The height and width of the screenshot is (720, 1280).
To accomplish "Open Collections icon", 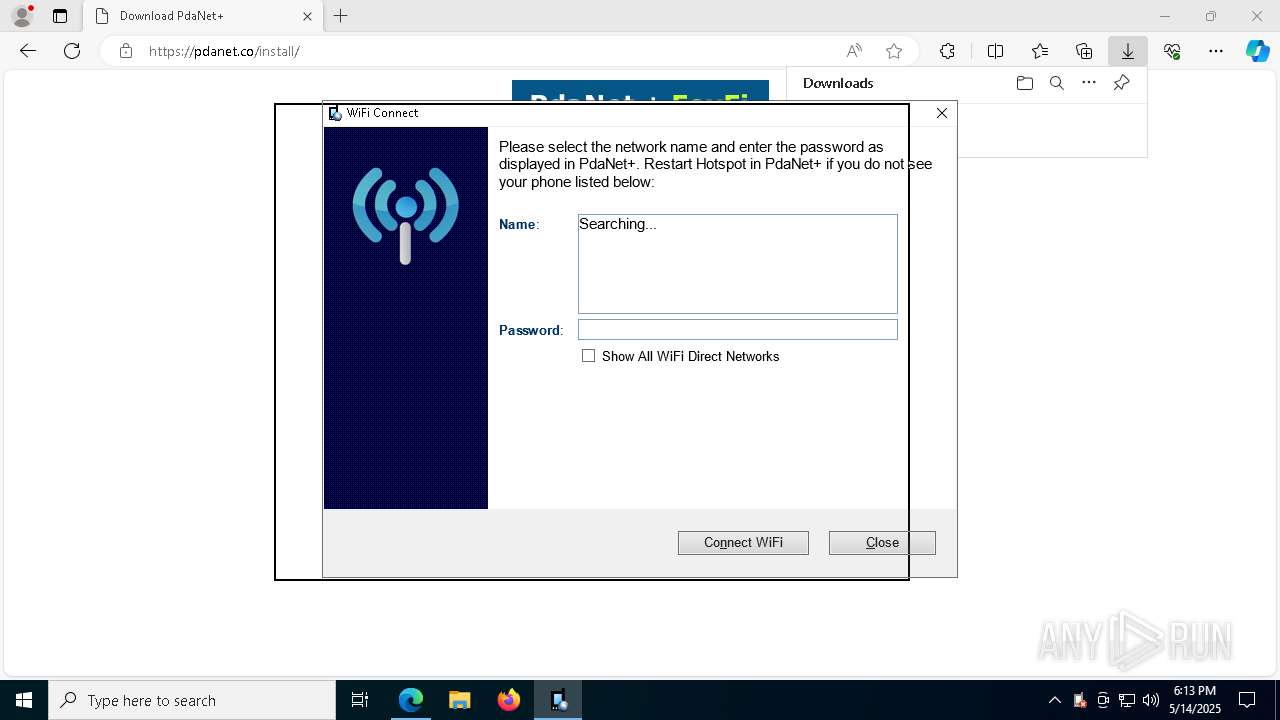I will pyautogui.click(x=1084, y=51).
